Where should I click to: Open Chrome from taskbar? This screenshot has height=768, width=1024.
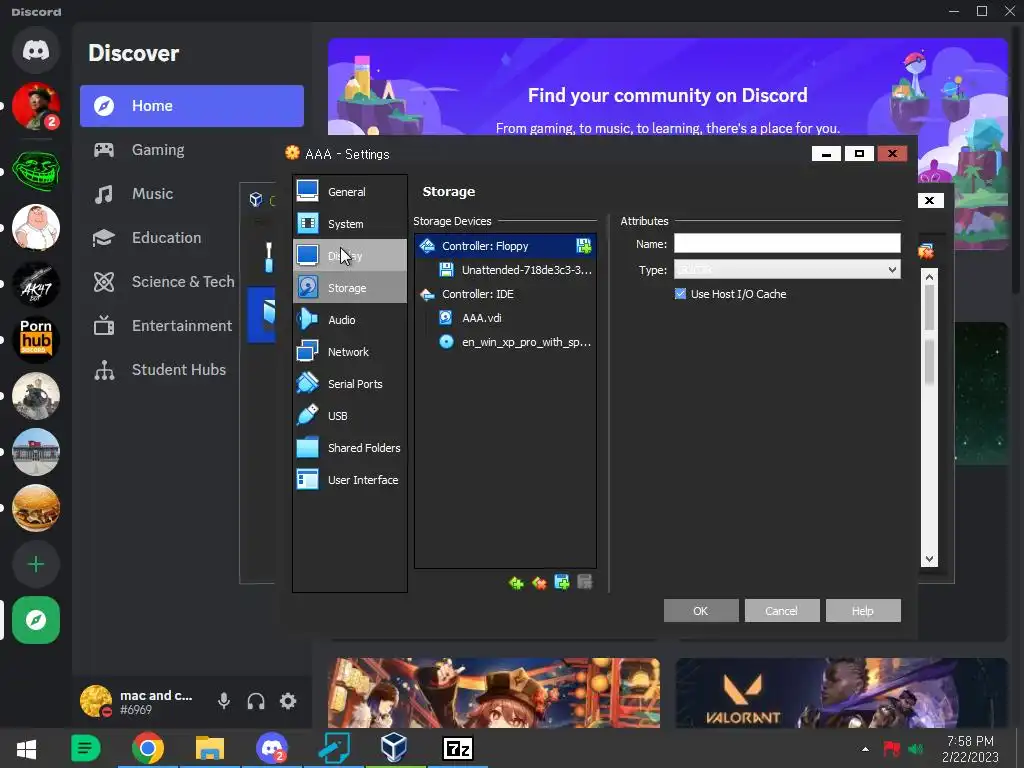click(x=148, y=749)
